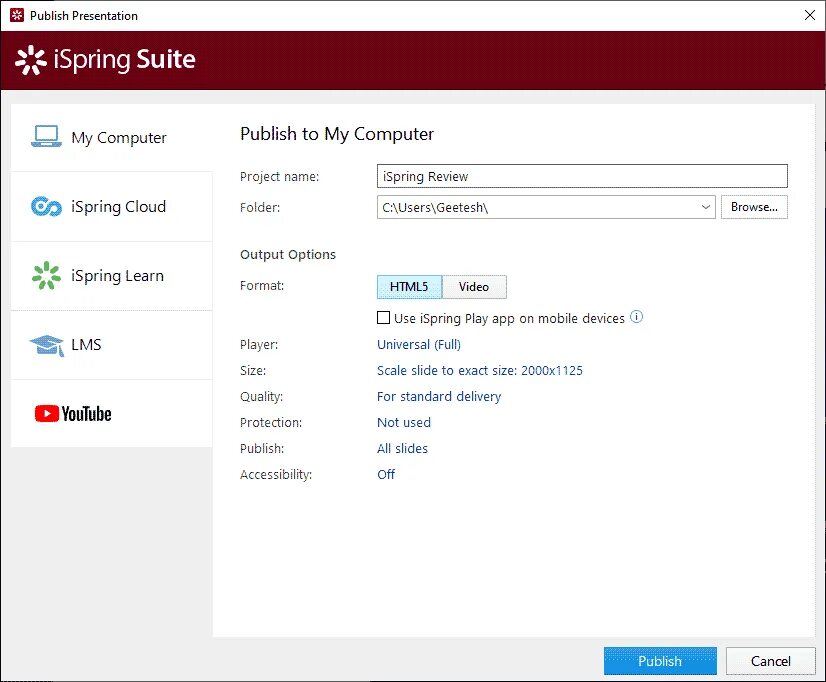
Task: Click the Publish button
Action: (x=660, y=661)
